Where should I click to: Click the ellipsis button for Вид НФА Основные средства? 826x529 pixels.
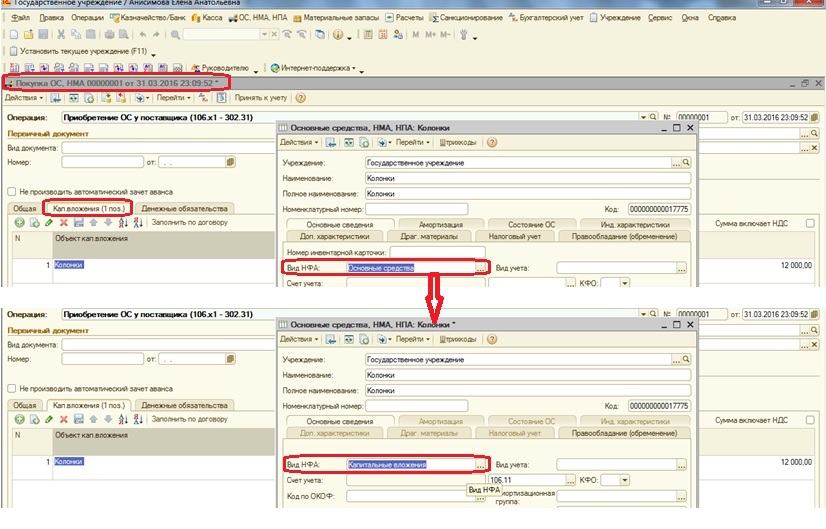click(x=480, y=268)
